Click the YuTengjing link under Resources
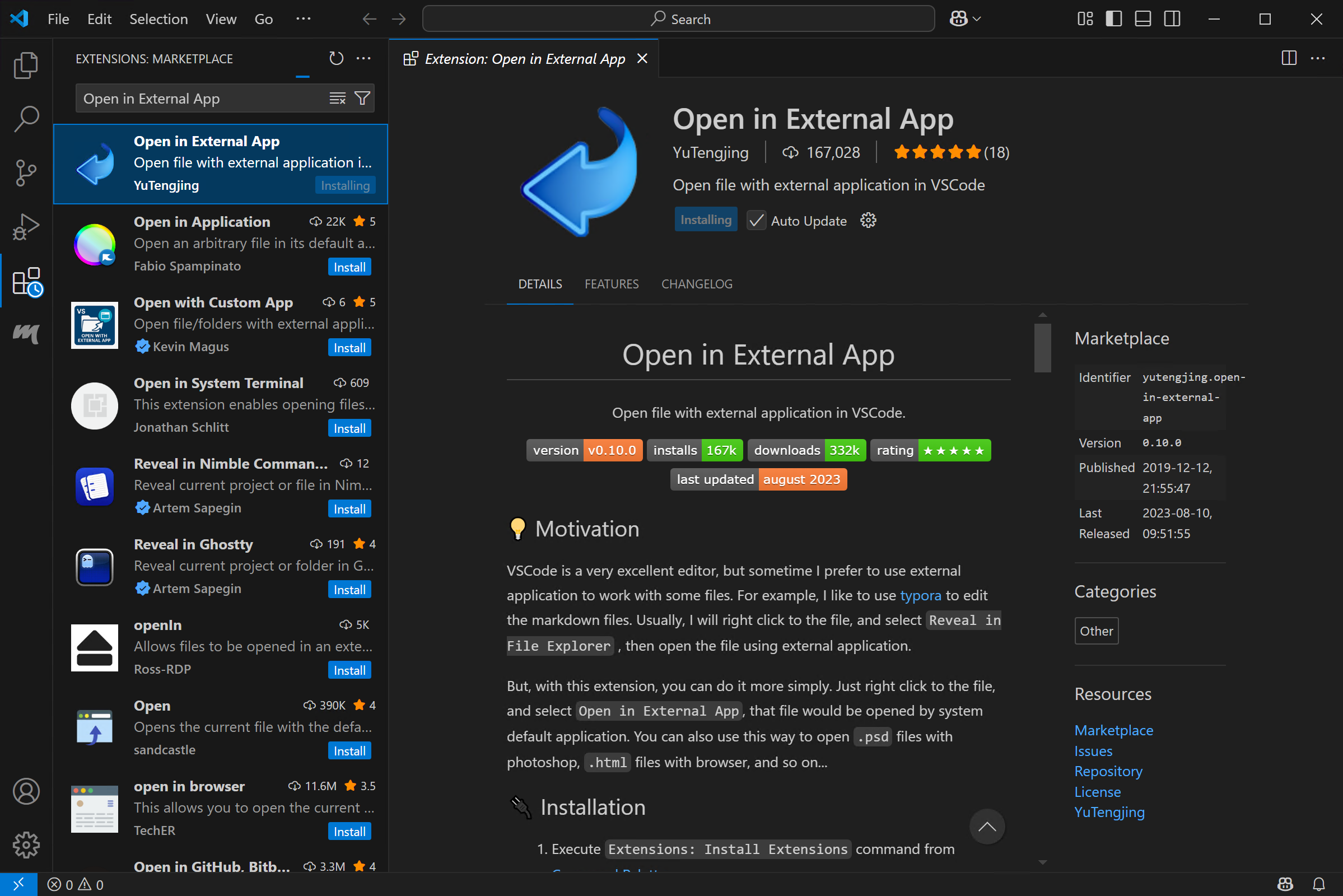Screen dimensions: 1343x896 [x=1109, y=812]
